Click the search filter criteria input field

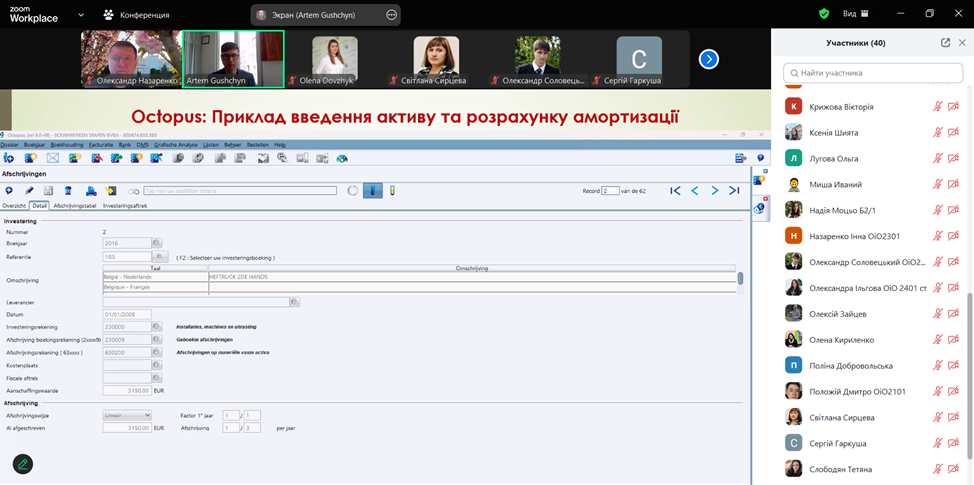pos(240,191)
